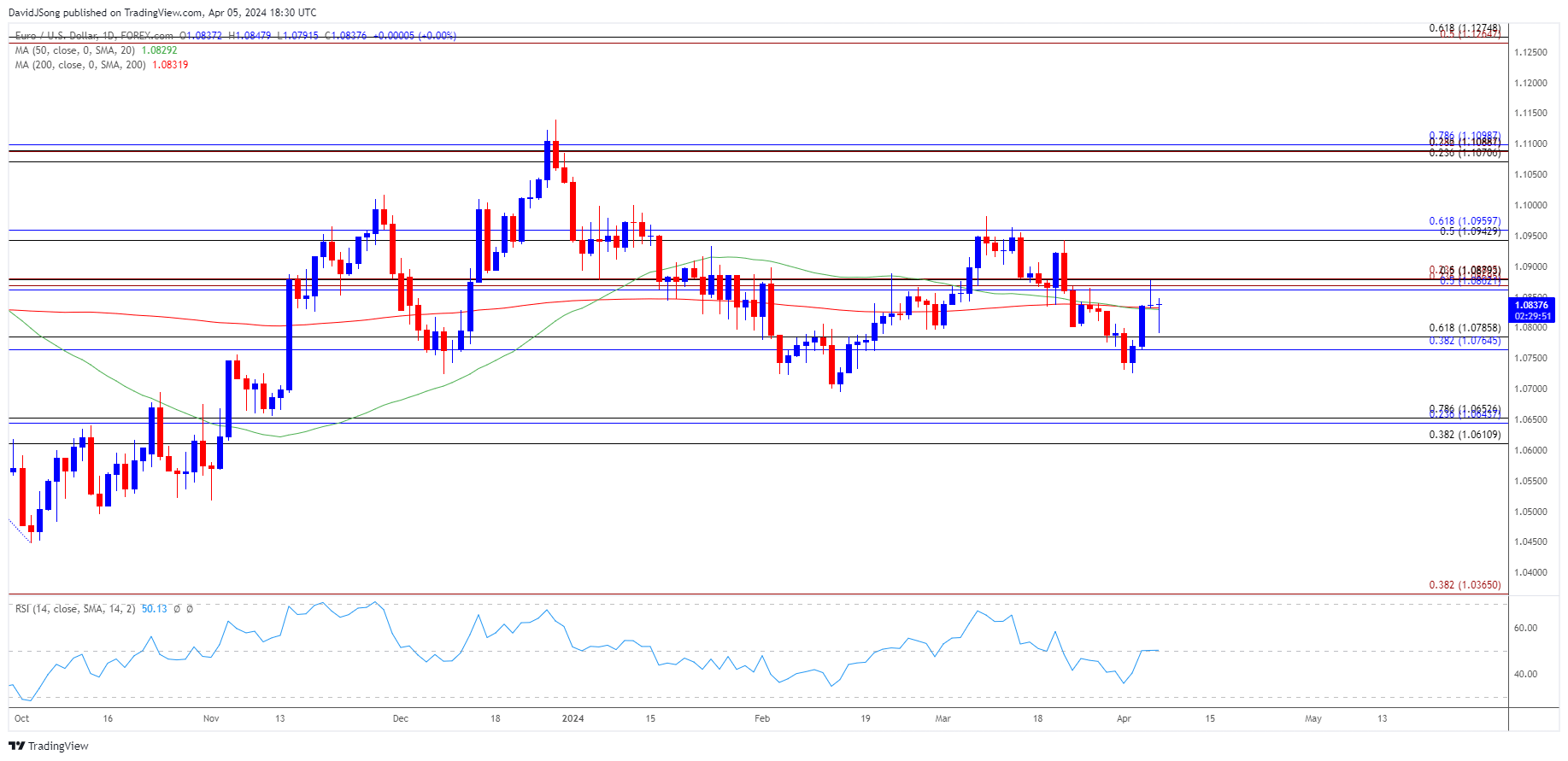This screenshot has width=1568, height=761.
Task: Click the 1.07500 price axis label
Action: 1530,359
